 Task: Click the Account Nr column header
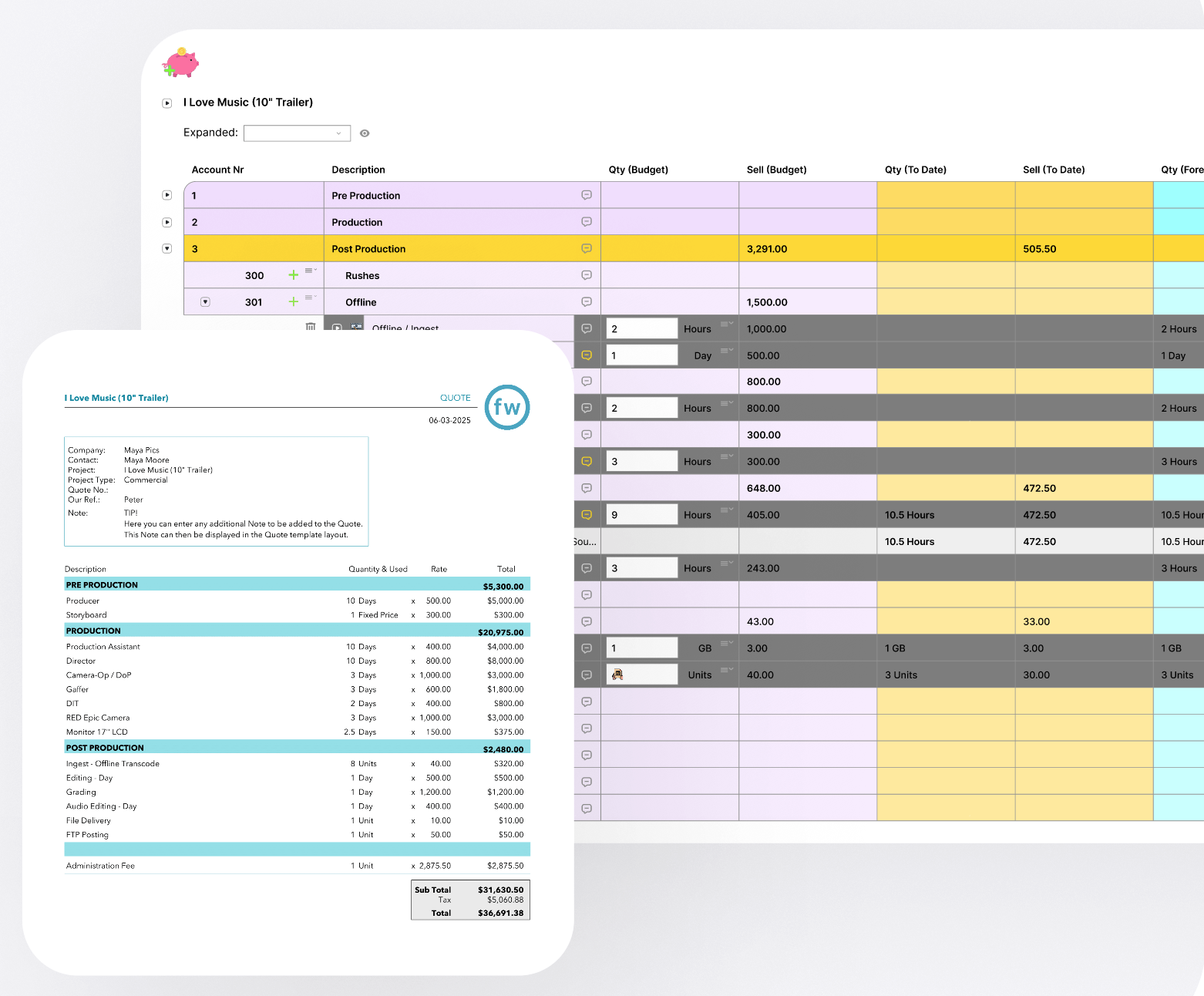pos(217,170)
